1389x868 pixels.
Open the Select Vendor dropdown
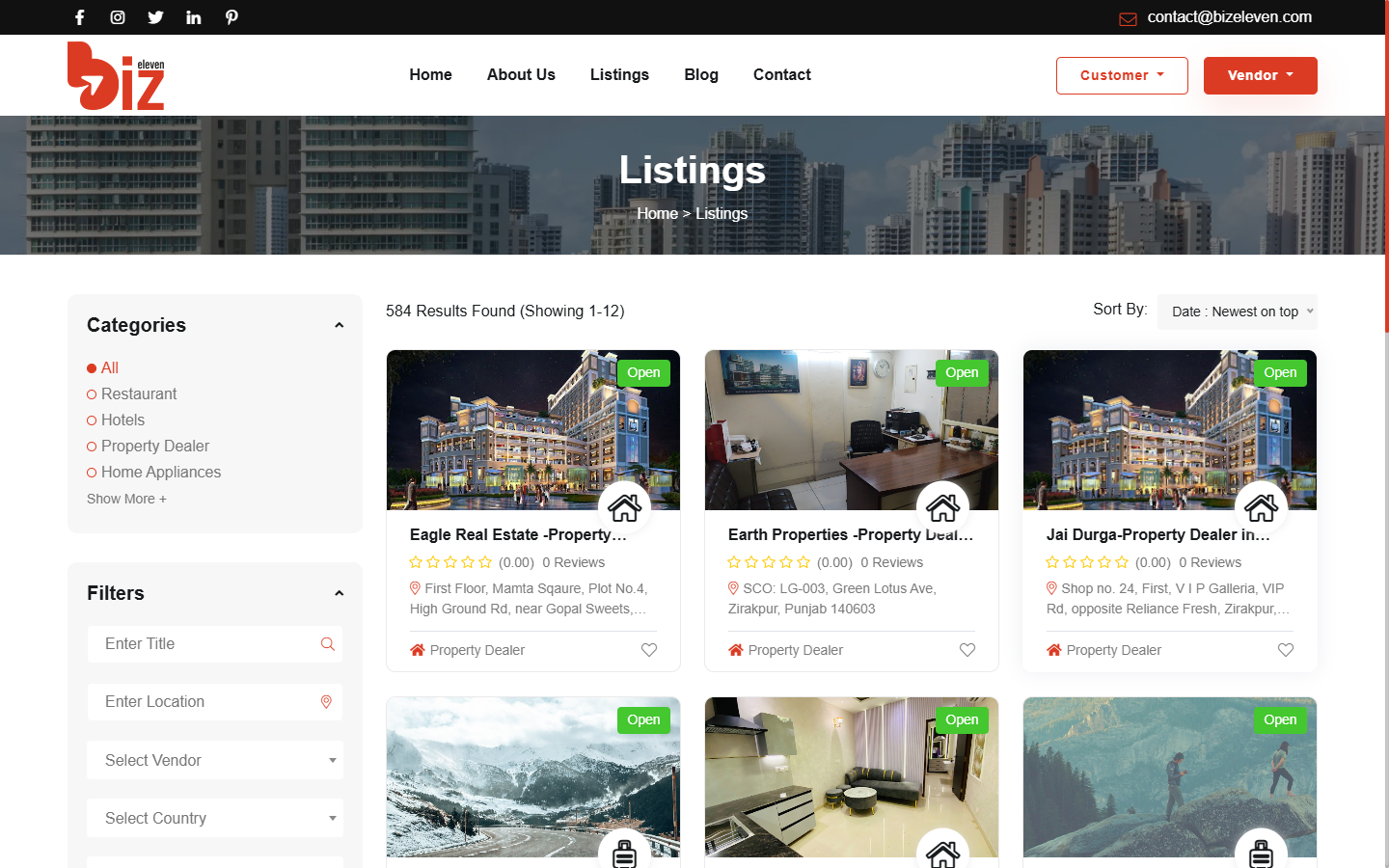[215, 760]
